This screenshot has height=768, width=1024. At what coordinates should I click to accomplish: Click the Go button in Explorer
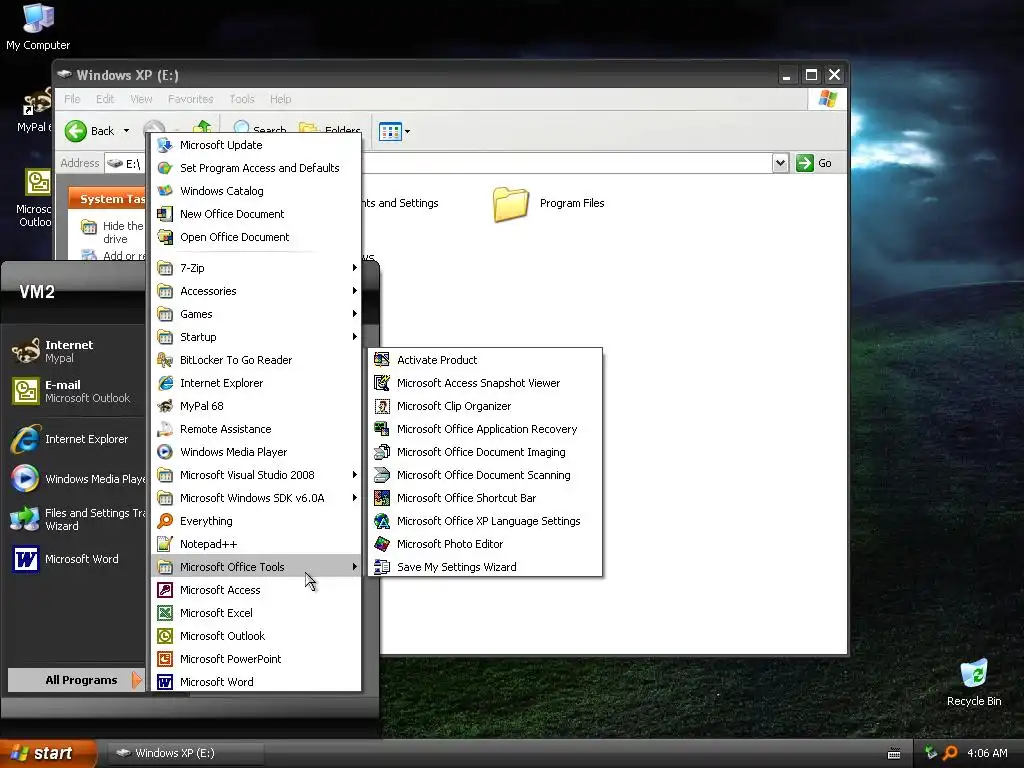(x=814, y=163)
